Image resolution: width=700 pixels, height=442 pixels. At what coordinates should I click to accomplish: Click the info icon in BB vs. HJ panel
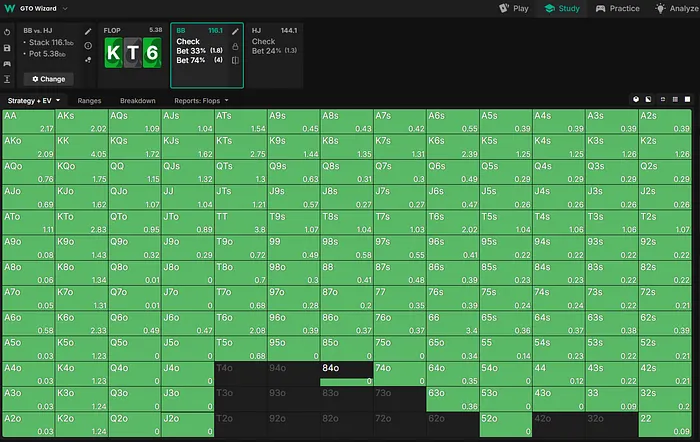(88, 46)
